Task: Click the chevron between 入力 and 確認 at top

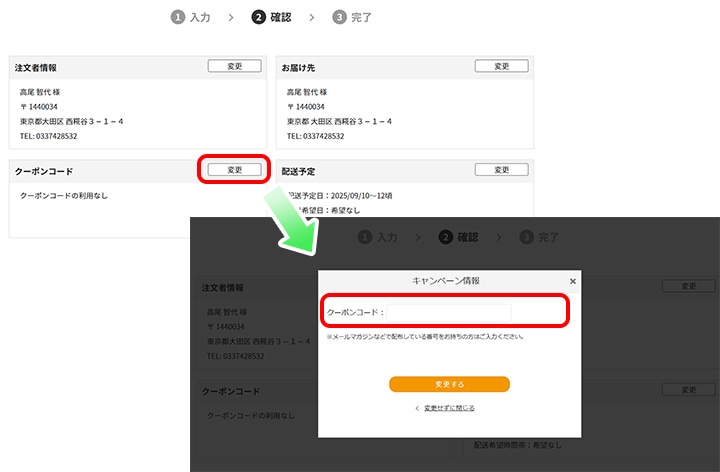Action: [x=232, y=17]
